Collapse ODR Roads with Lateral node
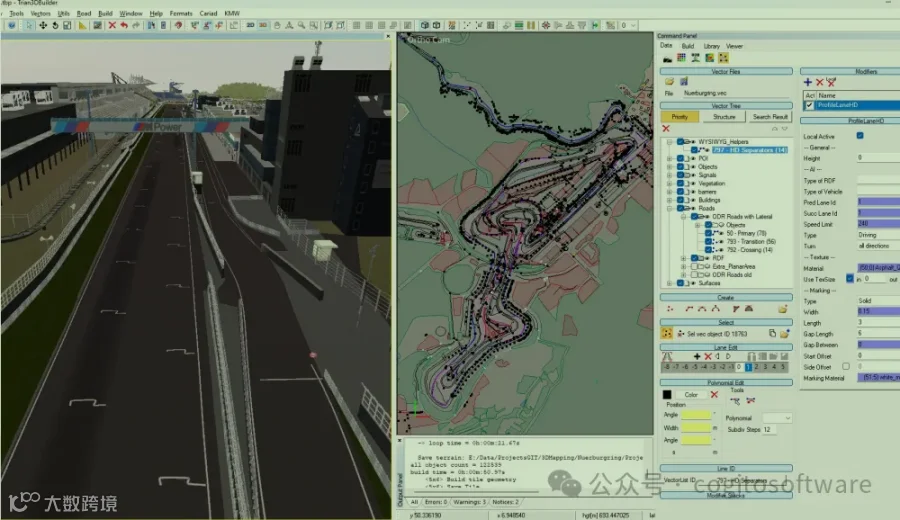 click(683, 217)
